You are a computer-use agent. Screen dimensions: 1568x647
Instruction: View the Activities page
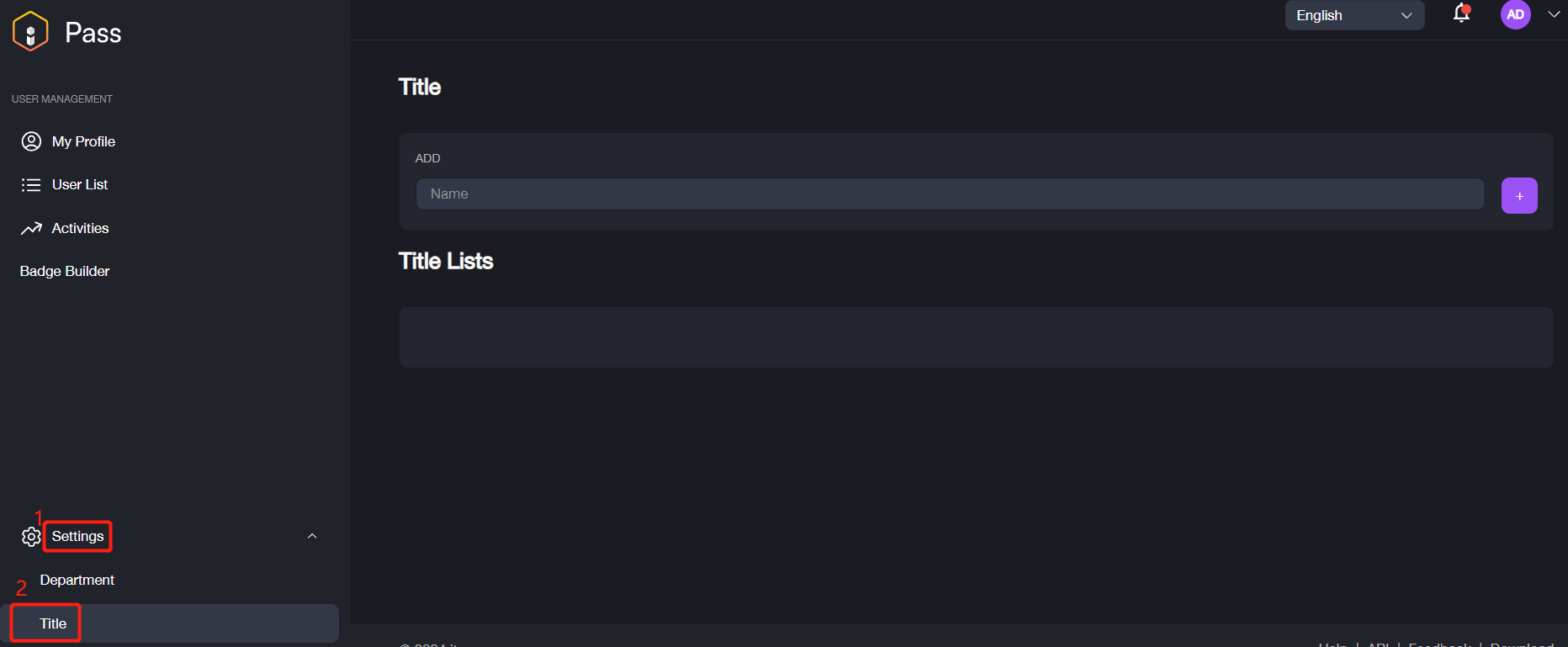pos(80,228)
